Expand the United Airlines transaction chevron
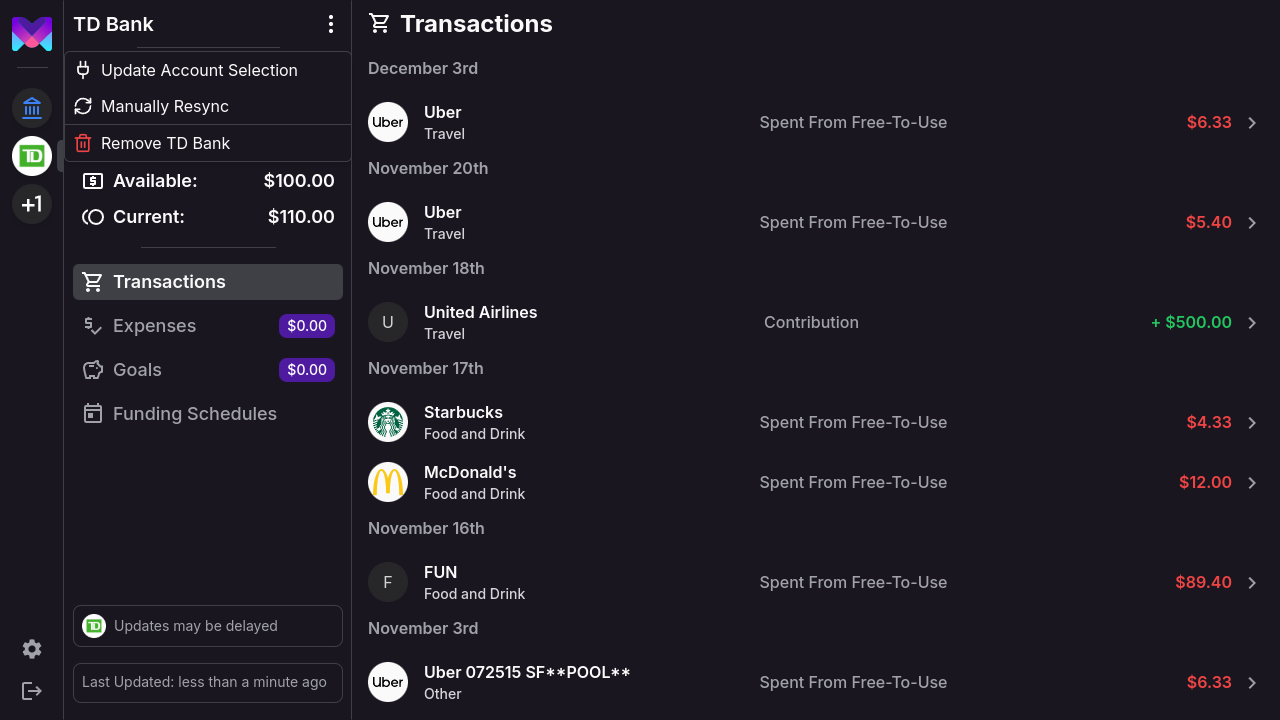The height and width of the screenshot is (720, 1280). 1252,323
